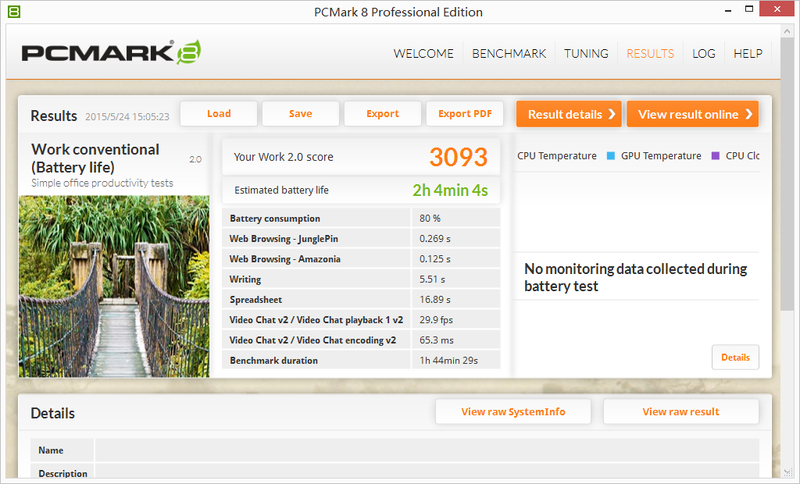The image size is (800, 484).
Task: Click the scrollbar up arrow
Action: click(x=786, y=31)
